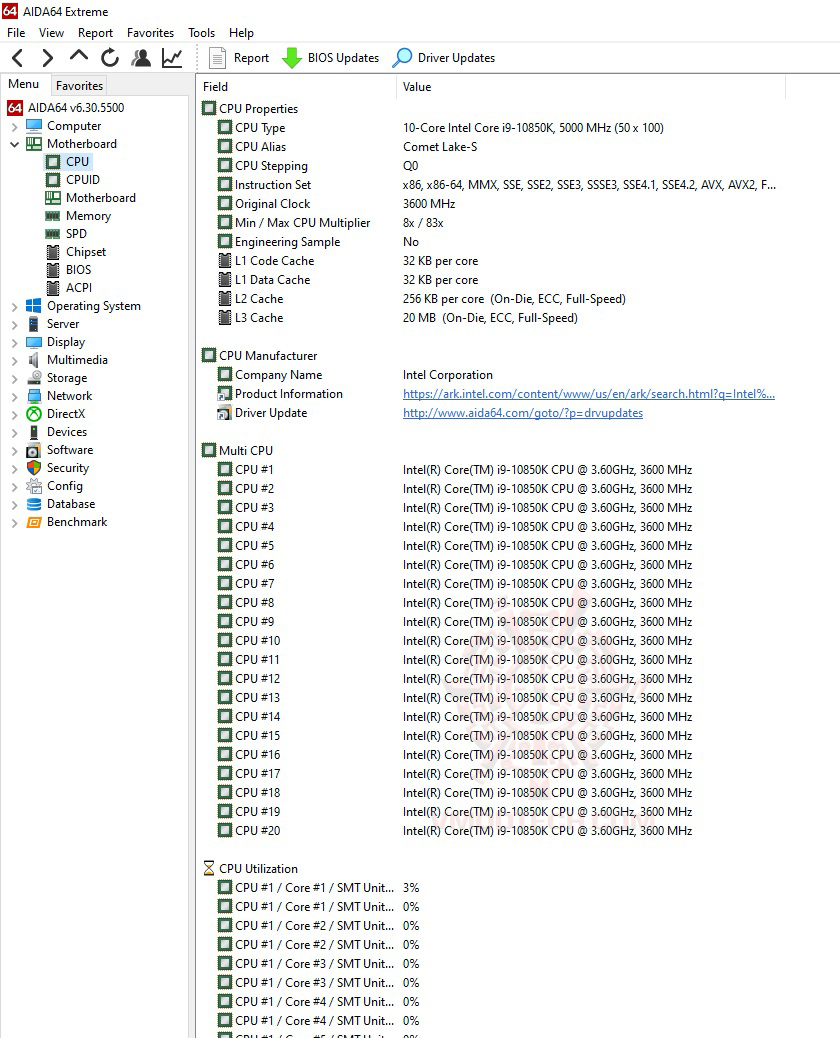Go forward with the right arrow toolbar icon

pos(47,58)
